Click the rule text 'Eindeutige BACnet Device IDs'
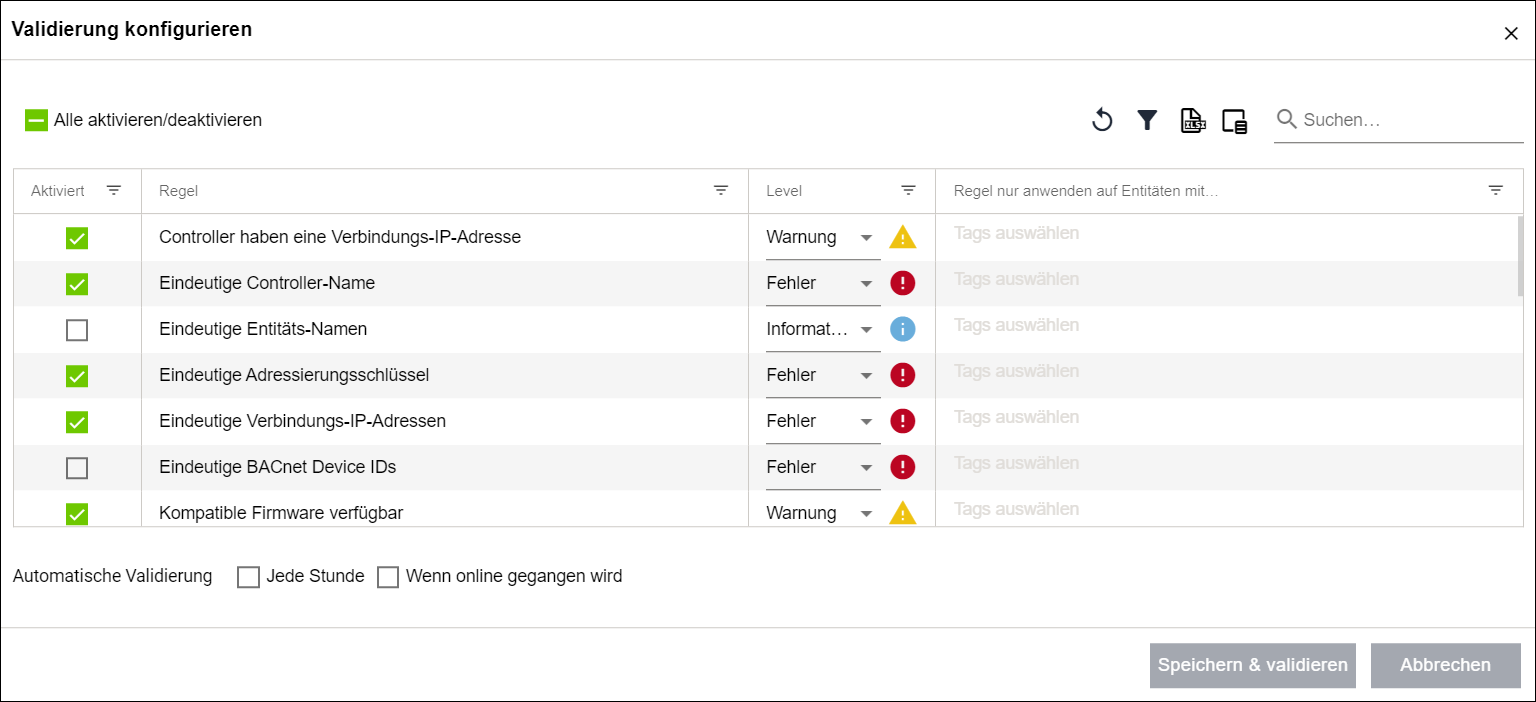Image resolution: width=1536 pixels, height=702 pixels. pyautogui.click(x=278, y=467)
